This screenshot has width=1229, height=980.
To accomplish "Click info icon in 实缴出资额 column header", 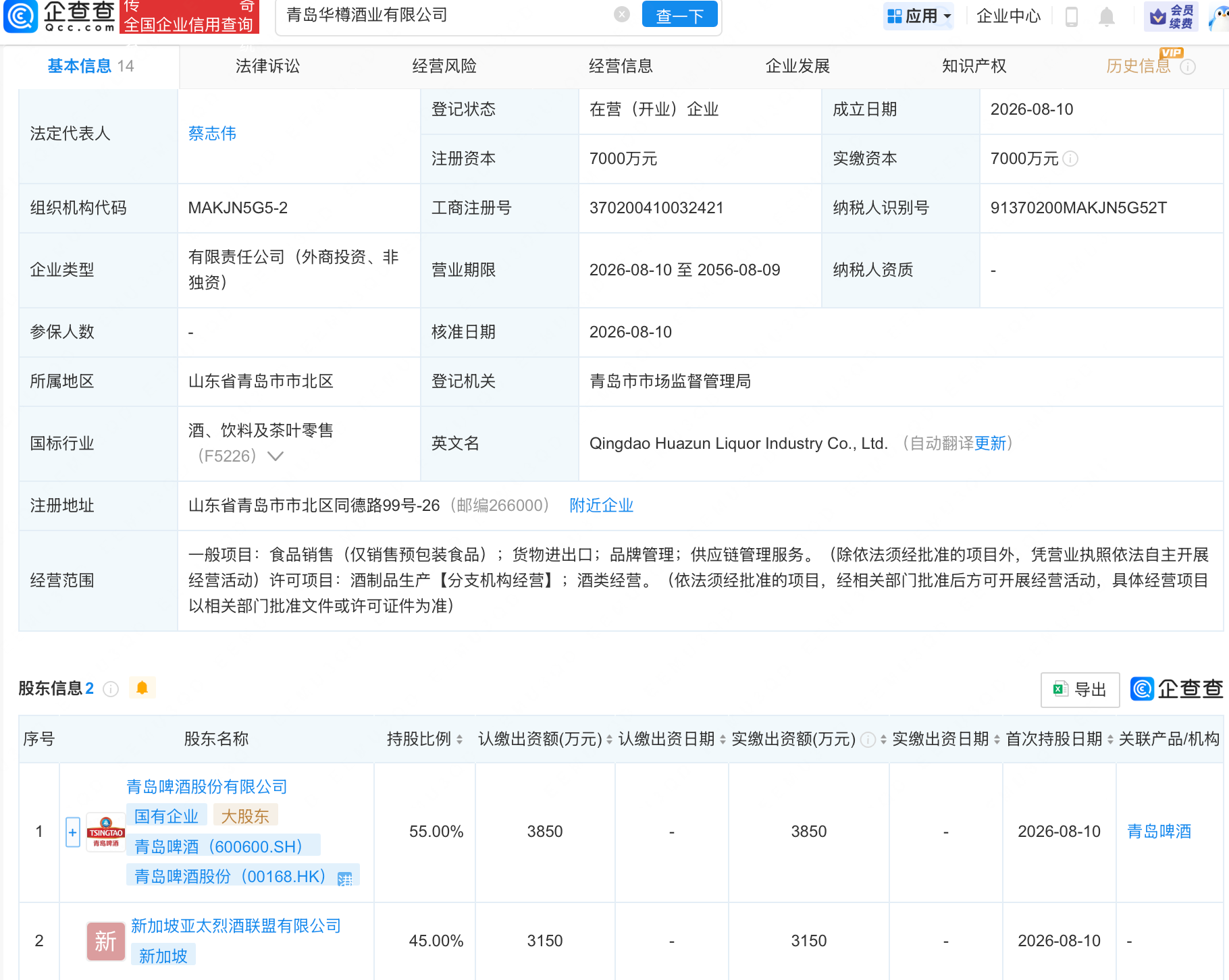I will click(x=868, y=740).
